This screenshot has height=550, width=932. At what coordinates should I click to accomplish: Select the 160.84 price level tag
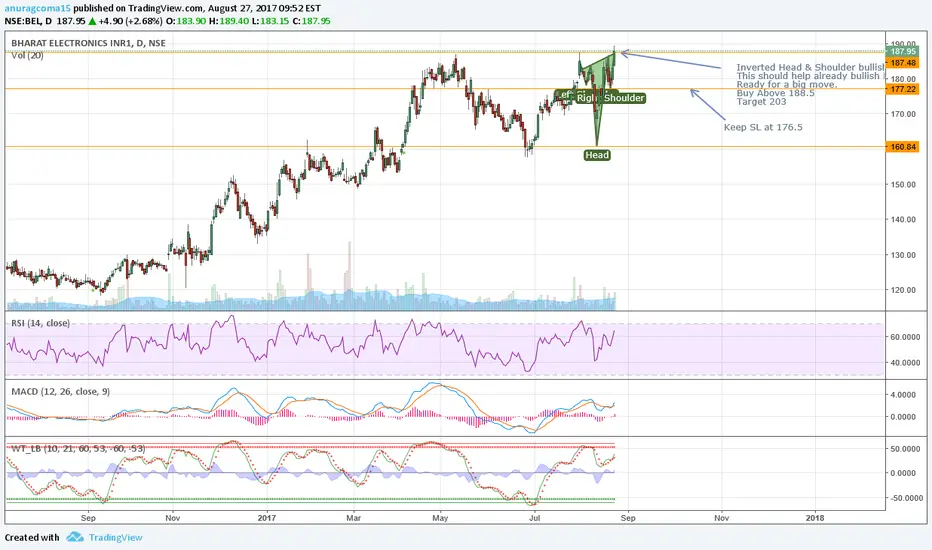click(x=903, y=146)
